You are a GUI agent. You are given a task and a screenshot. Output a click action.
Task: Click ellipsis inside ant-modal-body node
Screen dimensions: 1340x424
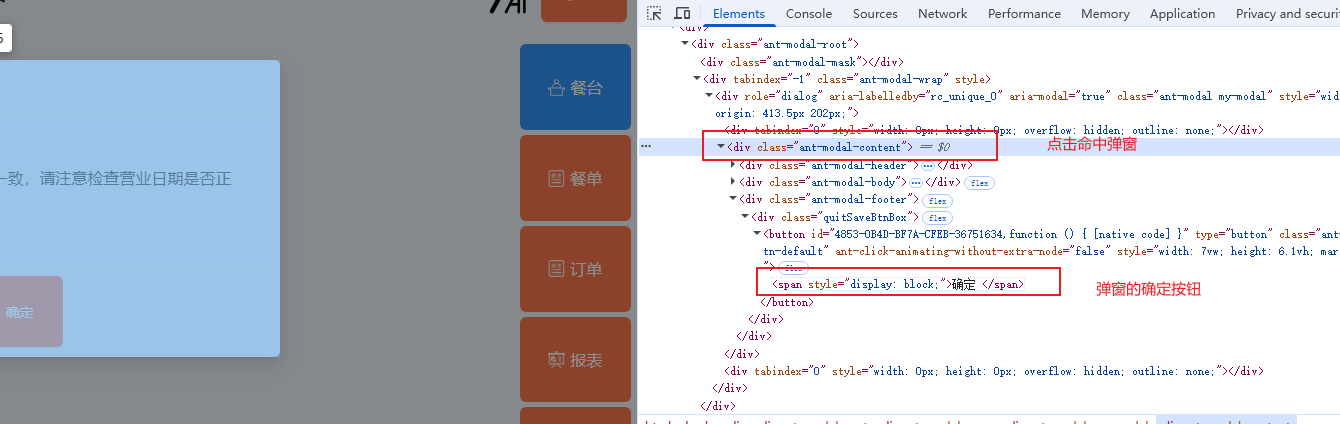click(x=915, y=183)
